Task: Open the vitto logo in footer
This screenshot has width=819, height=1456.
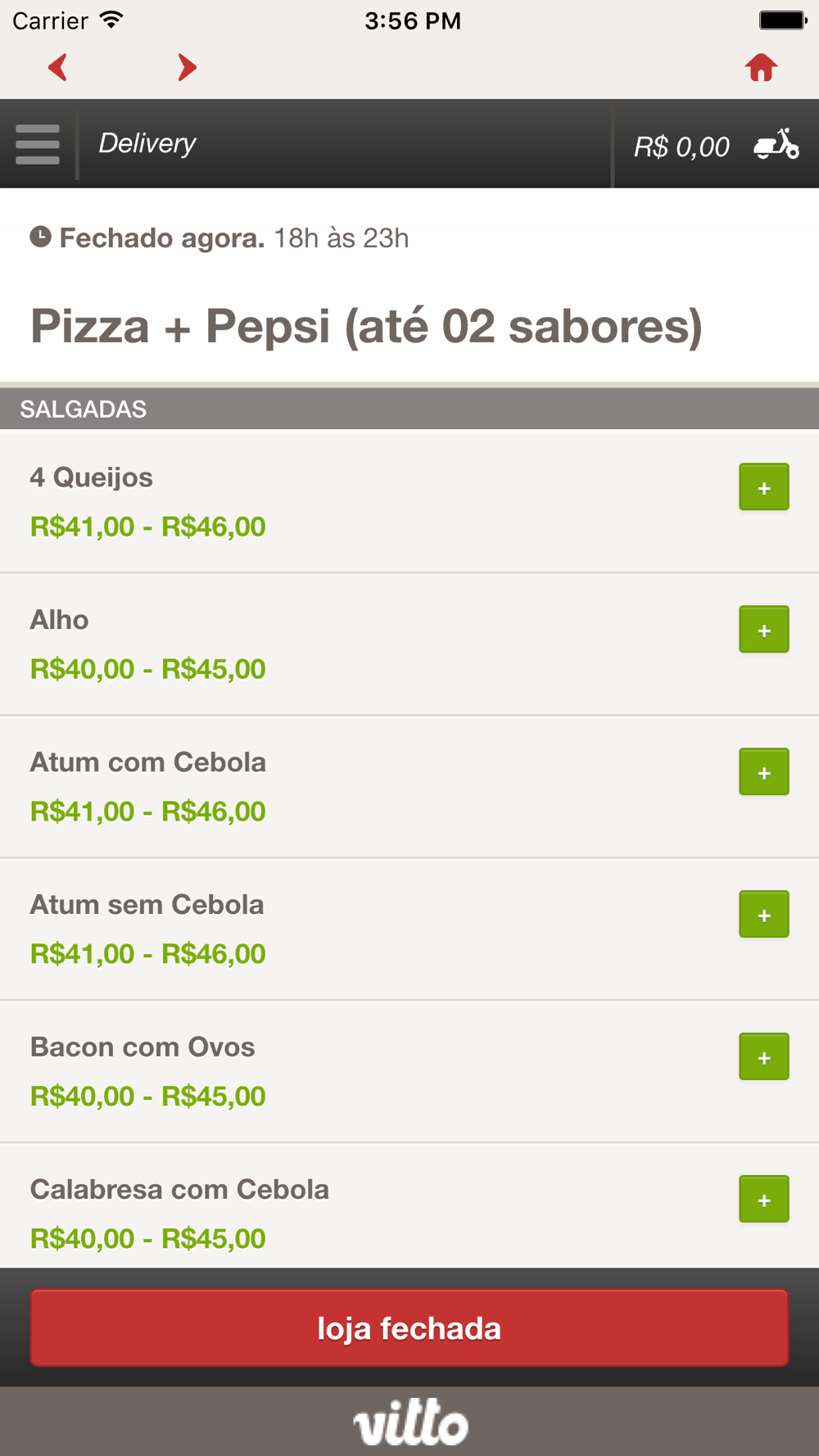Action: tap(410, 1422)
